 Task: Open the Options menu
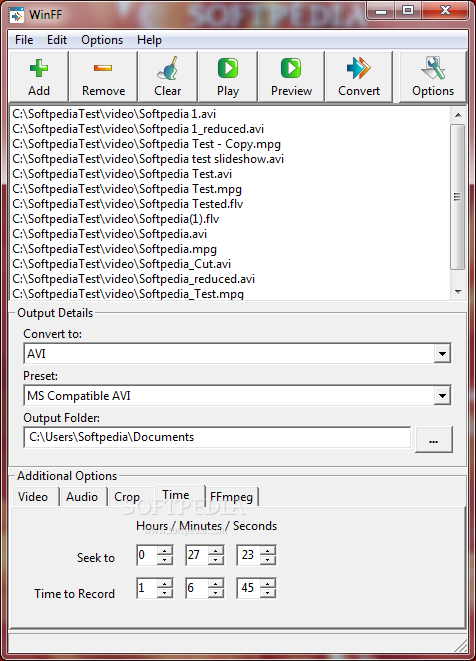point(102,40)
